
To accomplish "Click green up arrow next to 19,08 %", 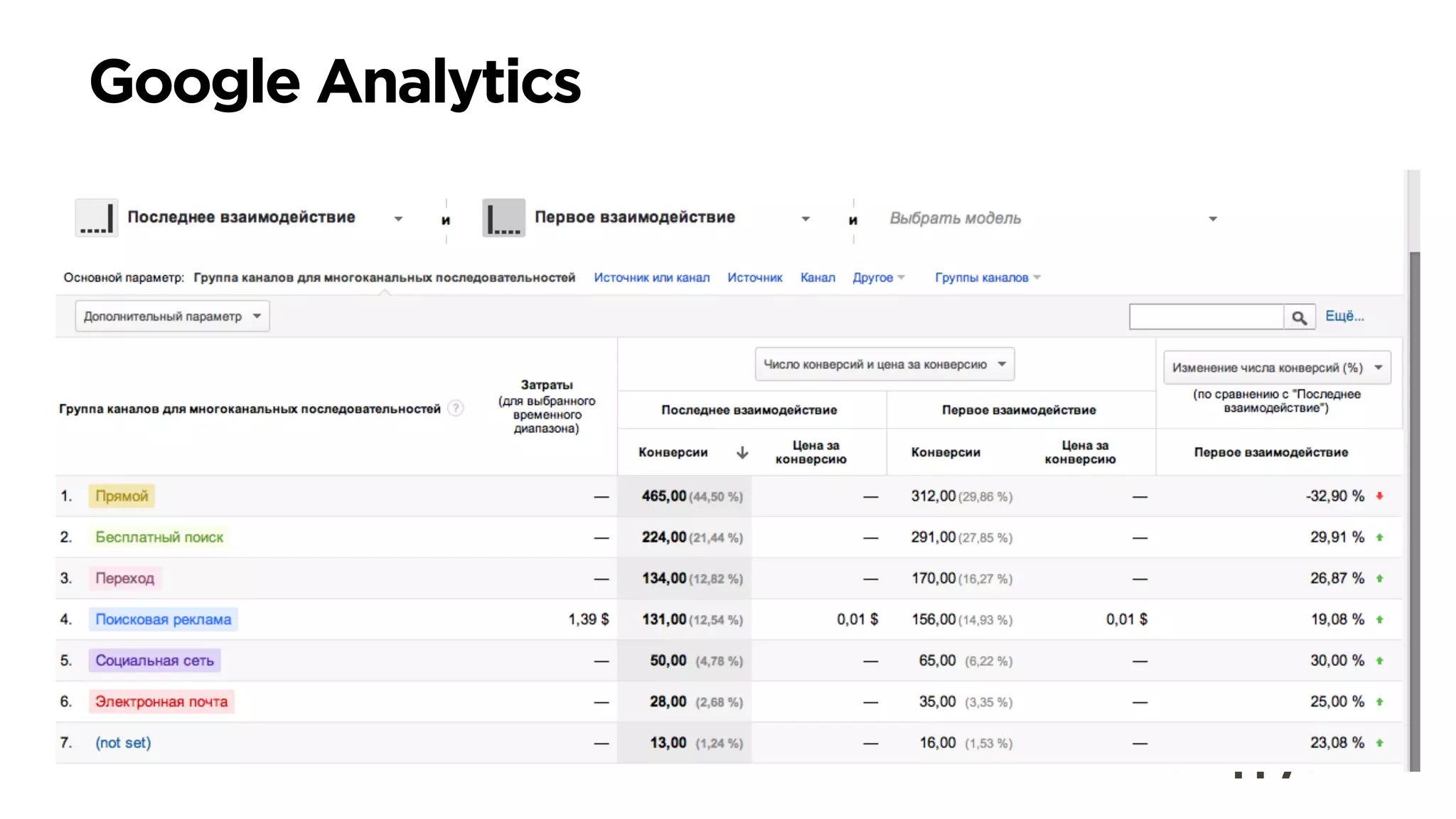I will point(1379,619).
